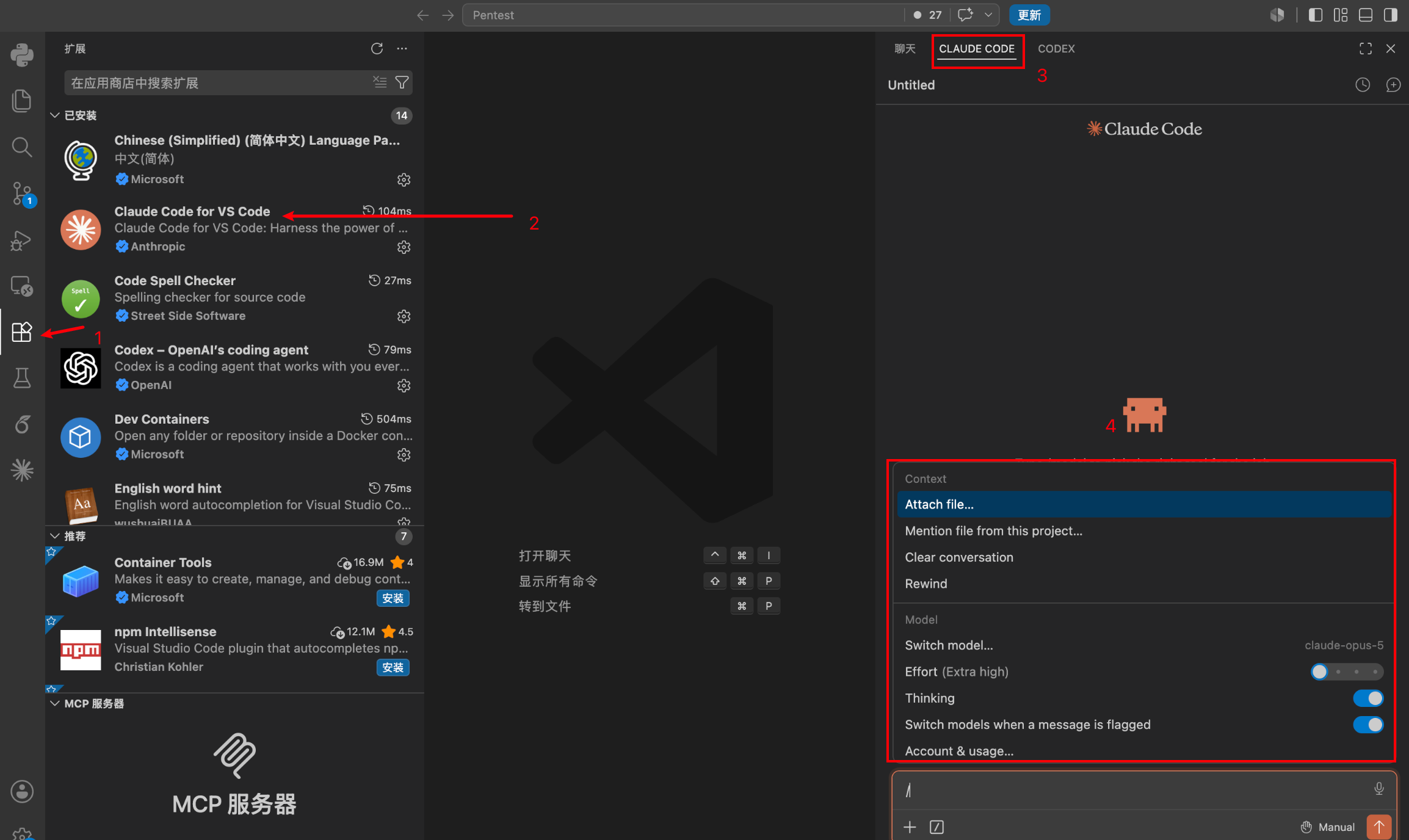The height and width of the screenshot is (840, 1409).
Task: Focus the Claude Code prompt input
Action: [1136, 790]
